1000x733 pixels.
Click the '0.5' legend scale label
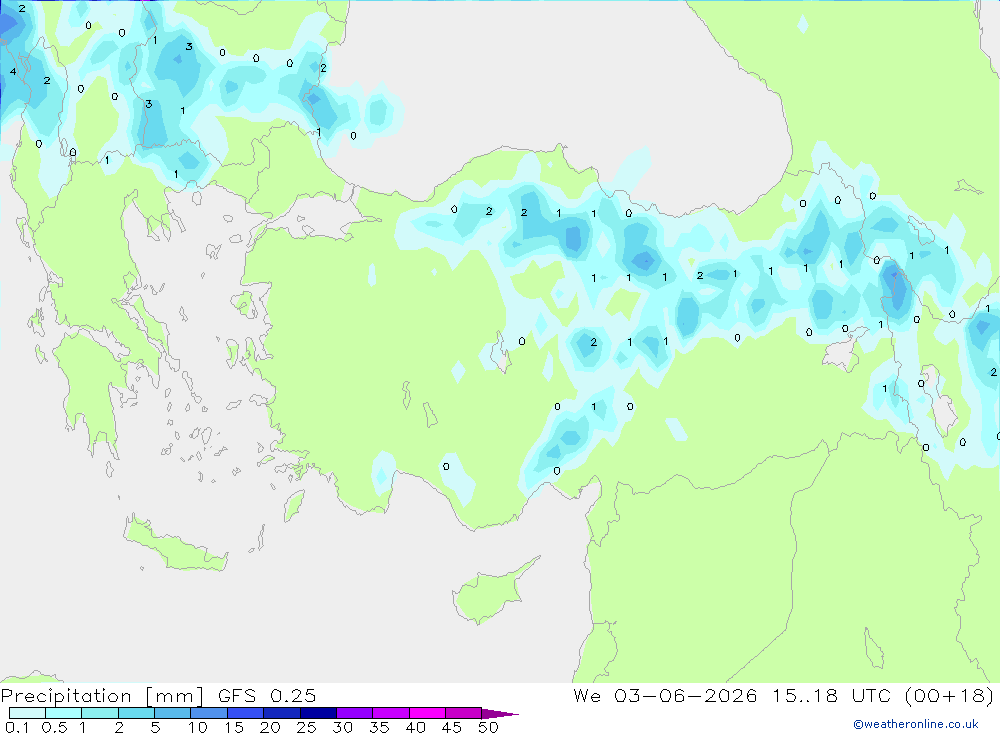click(54, 727)
